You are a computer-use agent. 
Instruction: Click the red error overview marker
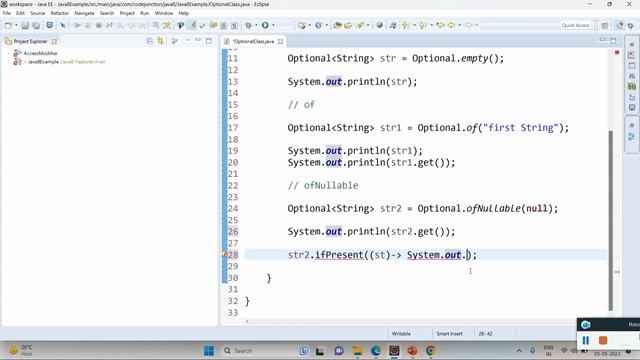(x=617, y=52)
